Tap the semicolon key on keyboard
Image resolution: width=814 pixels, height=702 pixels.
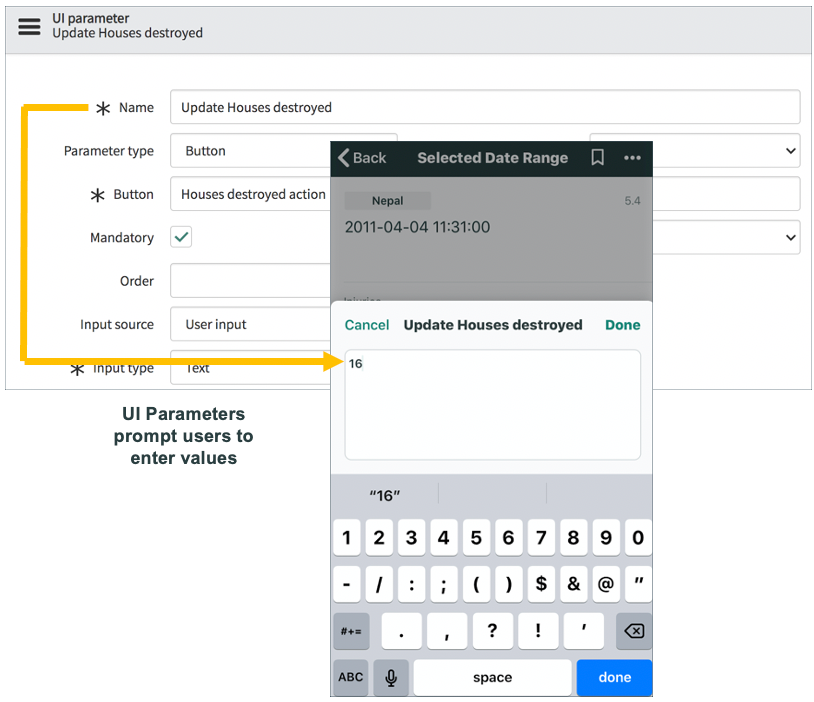444,584
